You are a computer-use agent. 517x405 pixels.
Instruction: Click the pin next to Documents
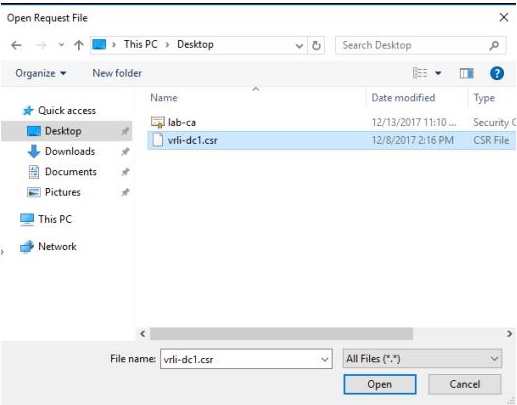(125, 172)
